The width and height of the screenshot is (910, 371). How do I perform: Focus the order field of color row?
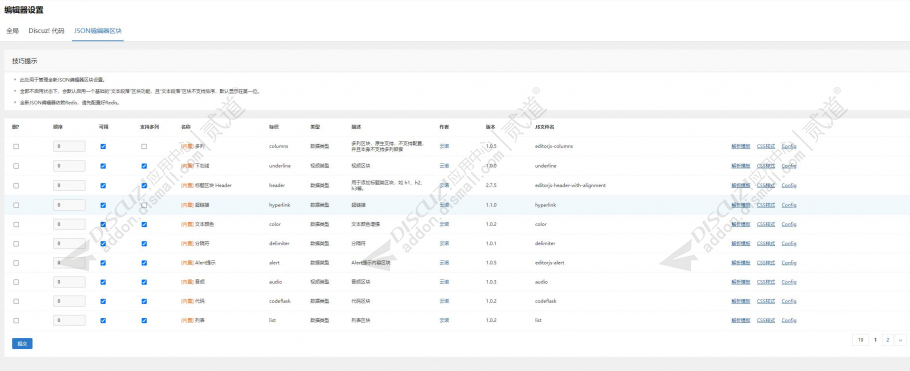[69, 224]
